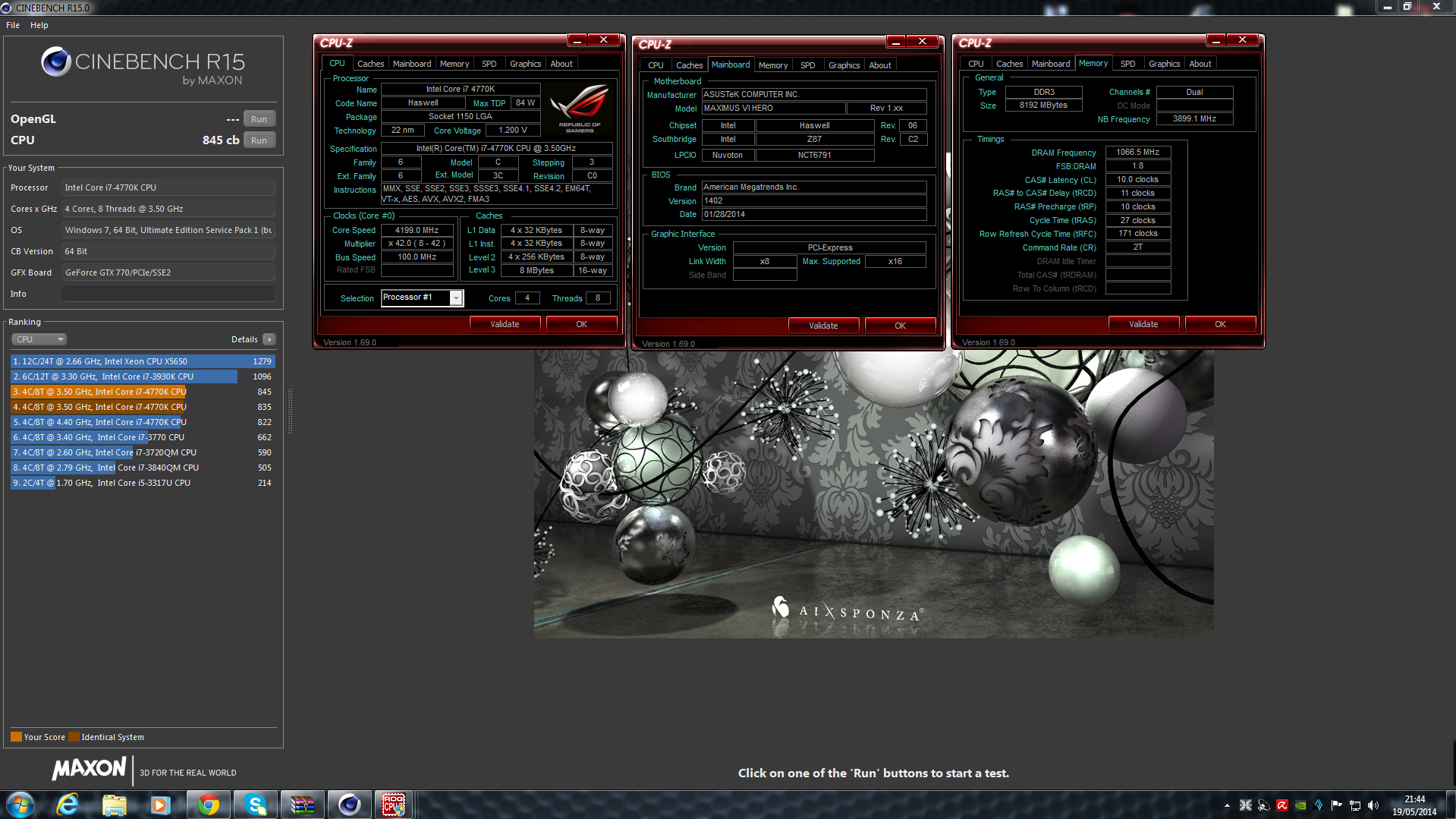Screen dimensions: 1456x819
Task: Select ranking row Intel Core i7-3930K CPU
Action: pos(143,376)
